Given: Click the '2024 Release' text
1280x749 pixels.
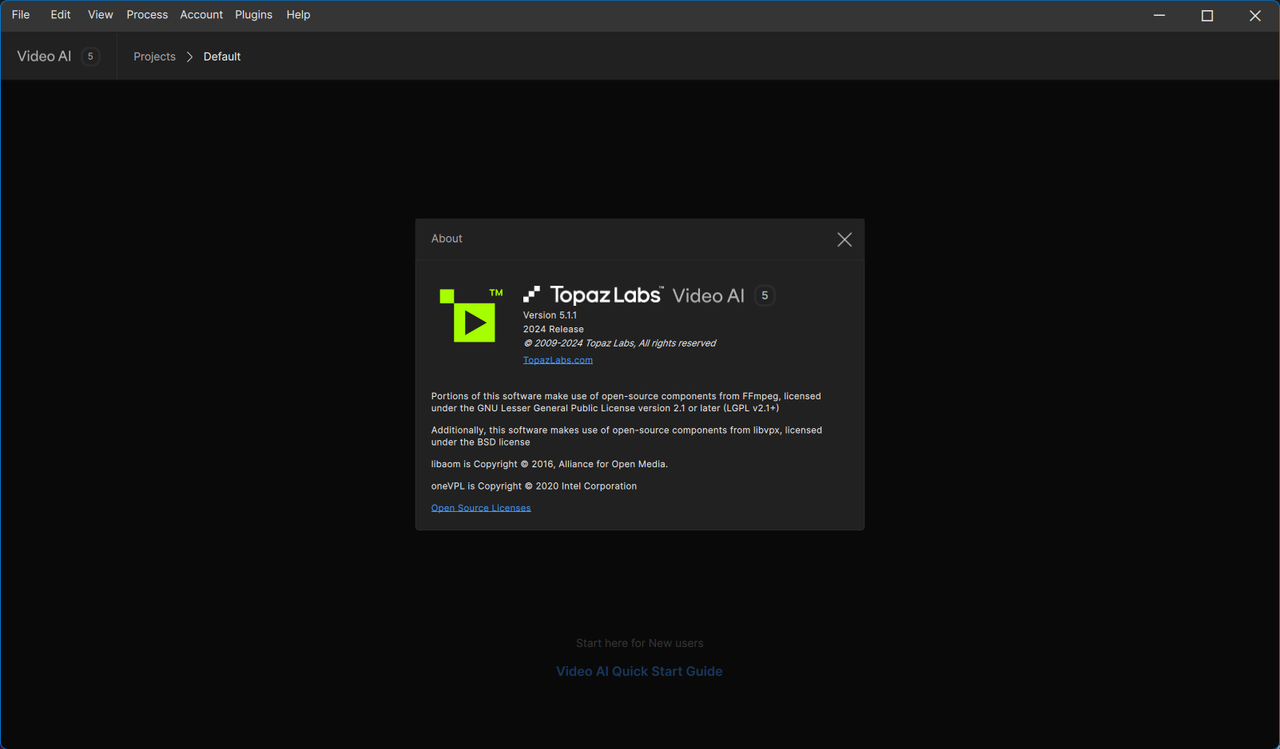Looking at the screenshot, I should coord(553,329).
